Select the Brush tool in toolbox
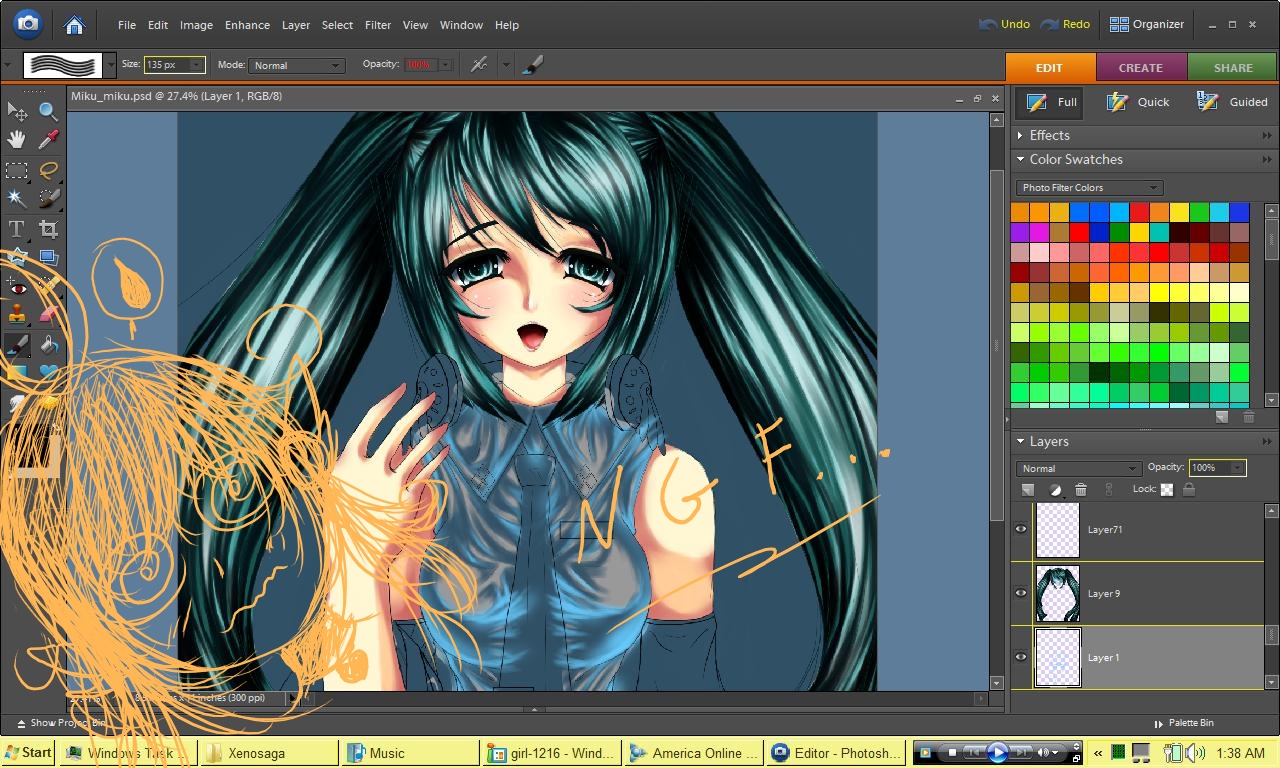 point(17,346)
